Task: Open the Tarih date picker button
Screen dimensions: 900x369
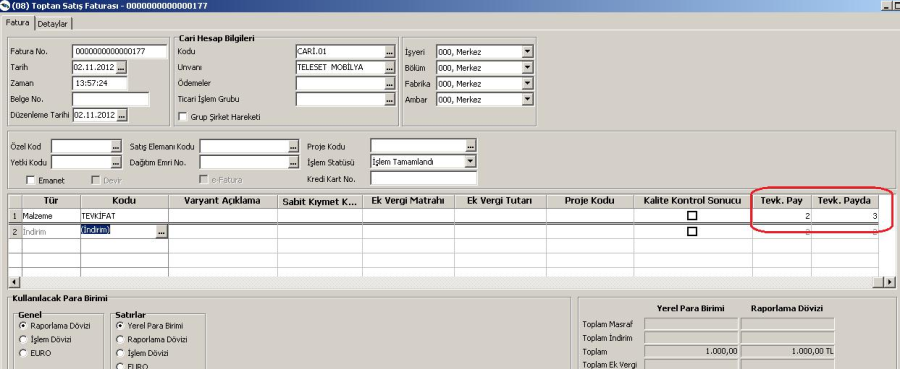Action: (121, 67)
